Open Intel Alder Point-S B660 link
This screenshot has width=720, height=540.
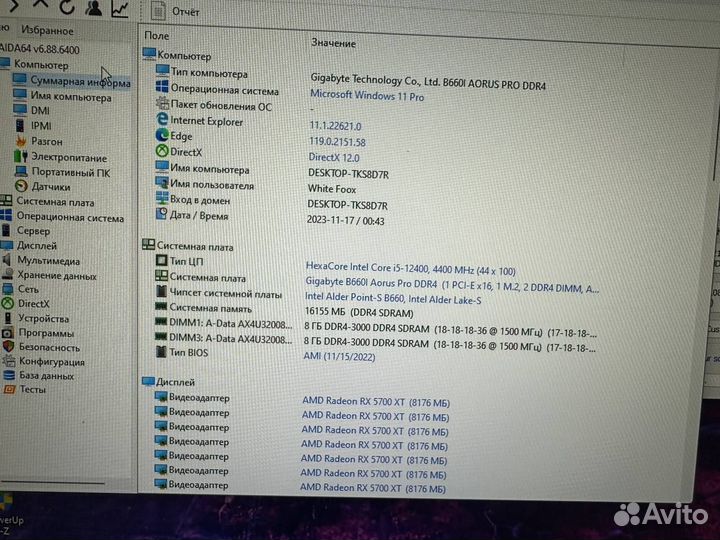pyautogui.click(x=393, y=298)
